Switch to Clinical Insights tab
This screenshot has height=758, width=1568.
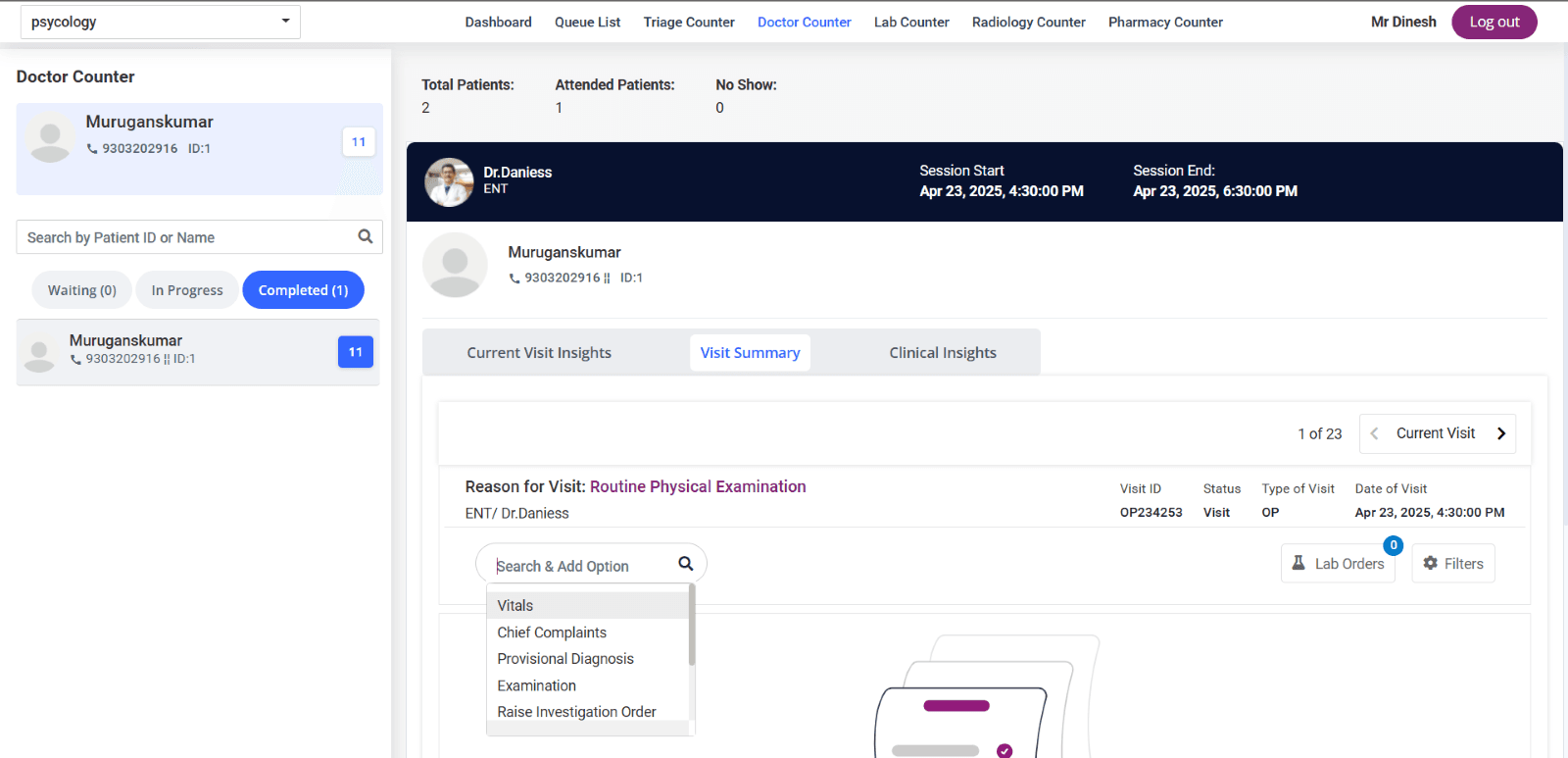(x=942, y=353)
